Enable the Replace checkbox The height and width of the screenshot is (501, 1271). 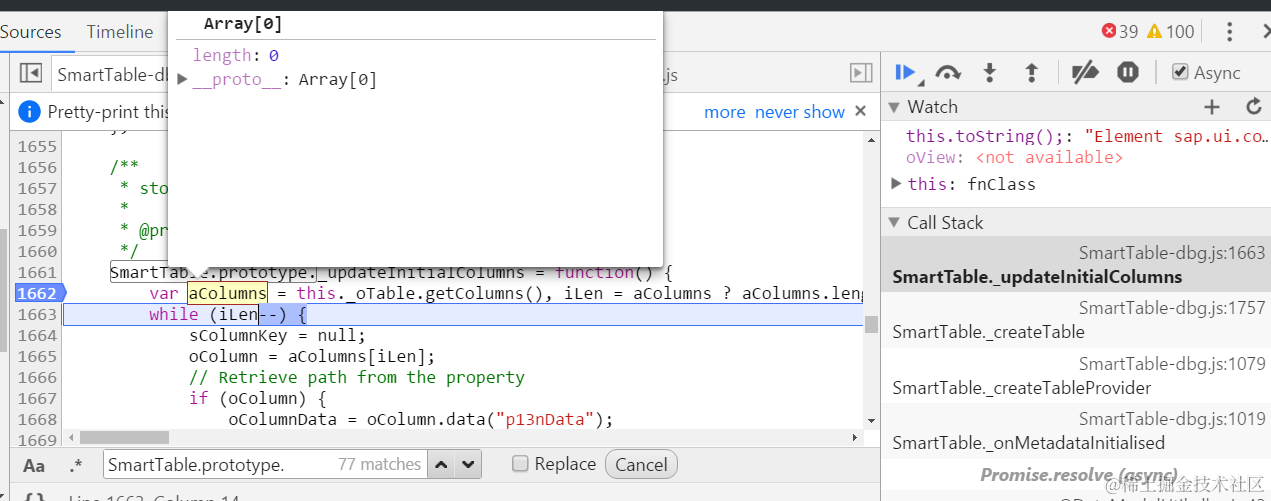(520, 464)
